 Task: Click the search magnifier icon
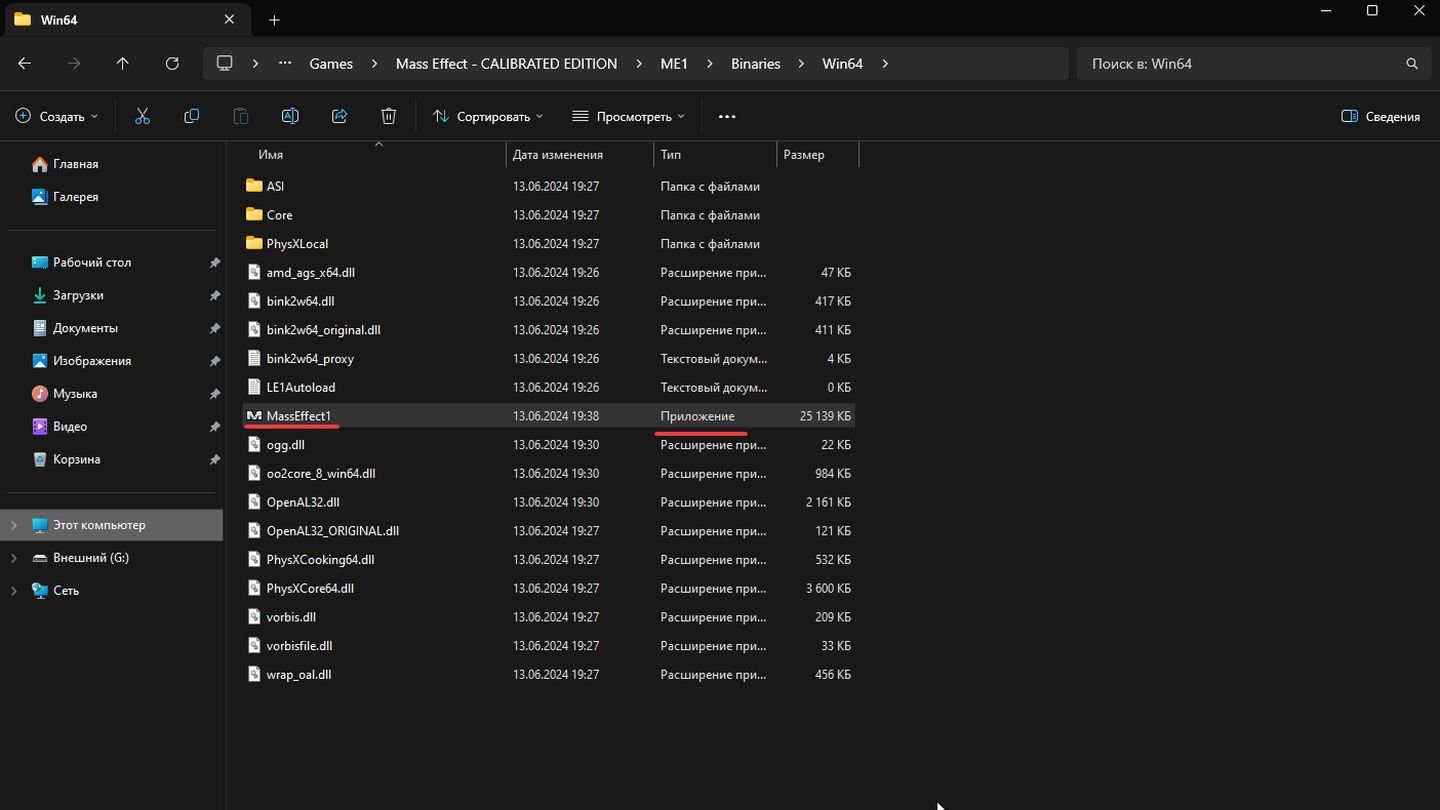[1412, 63]
